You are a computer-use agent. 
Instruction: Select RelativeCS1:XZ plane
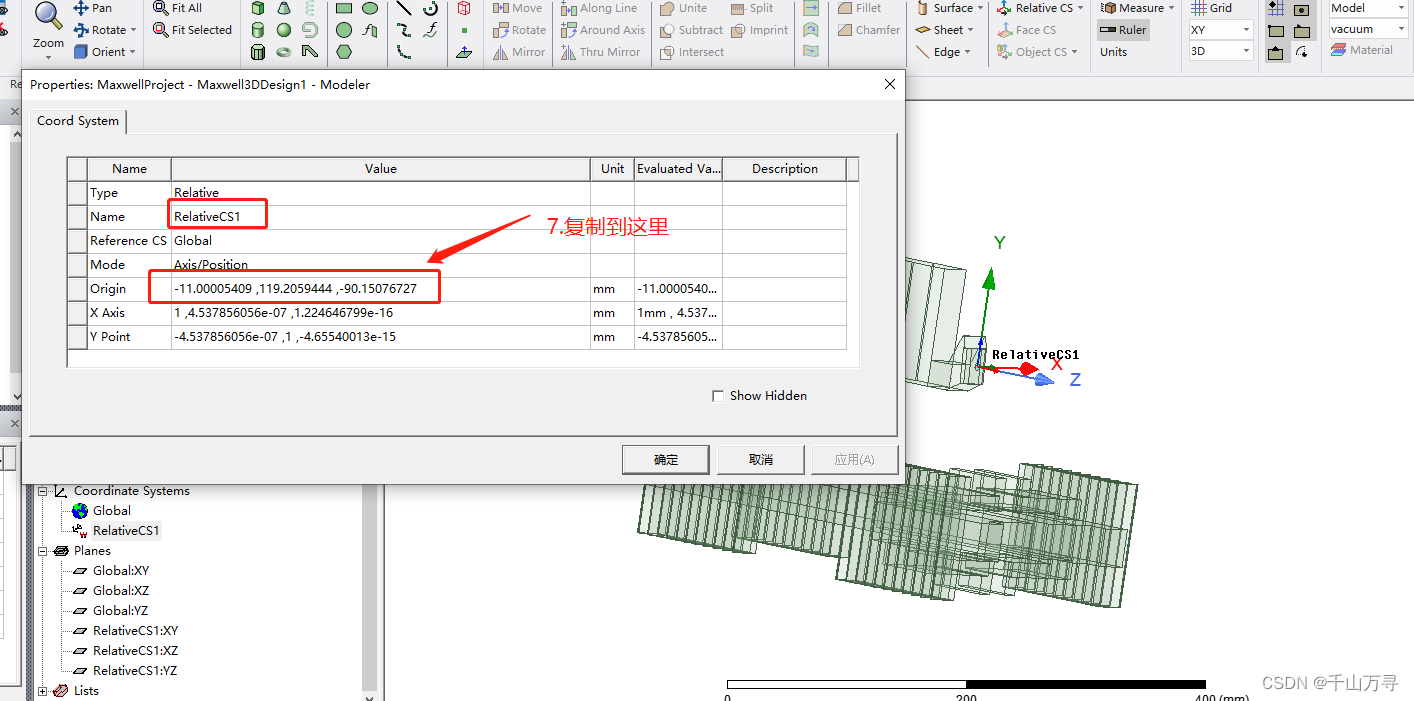[x=135, y=651]
